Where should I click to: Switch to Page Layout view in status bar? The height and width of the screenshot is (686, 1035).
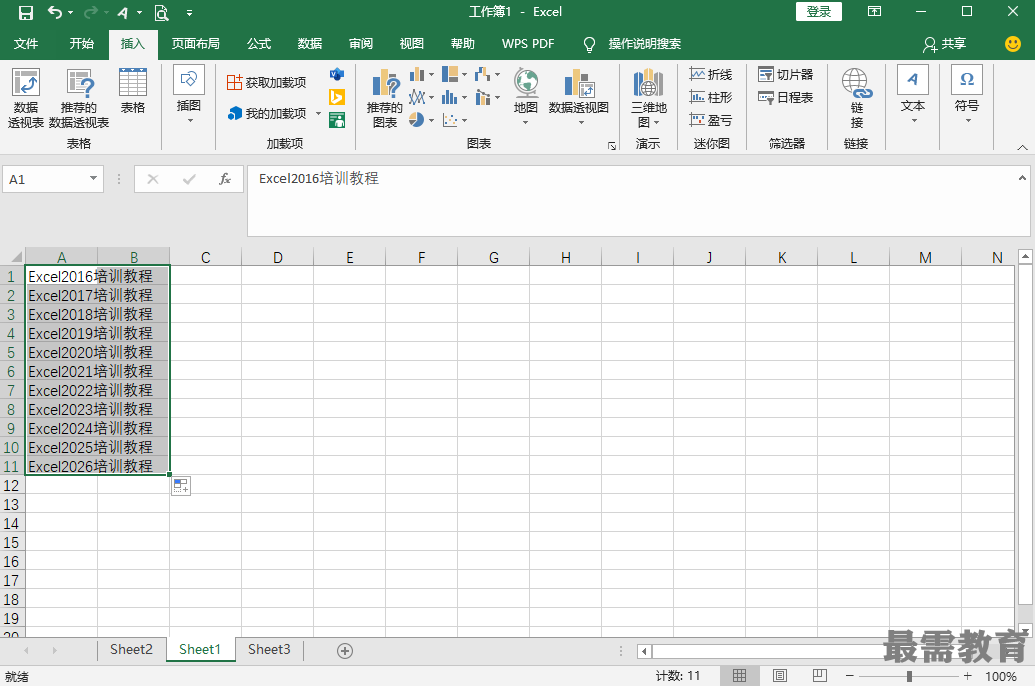(780, 676)
